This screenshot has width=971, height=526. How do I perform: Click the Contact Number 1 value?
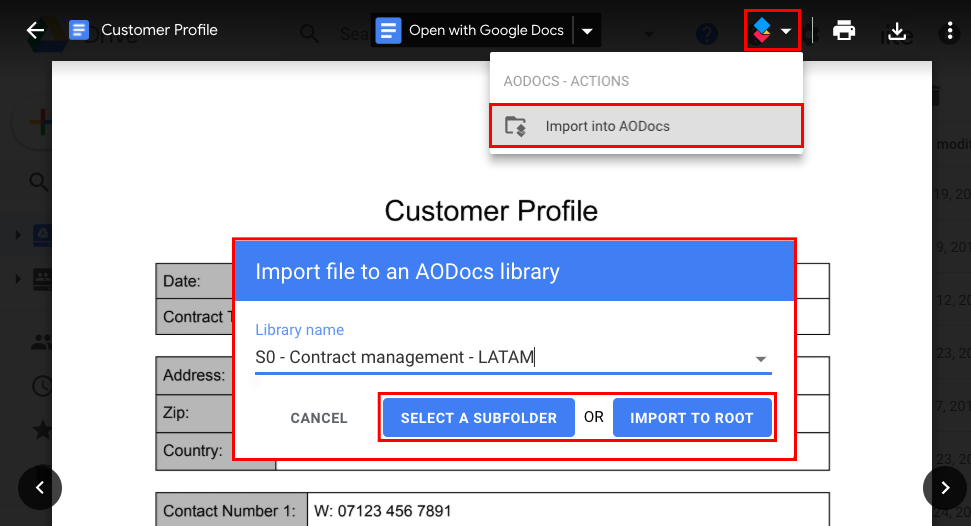click(383, 511)
